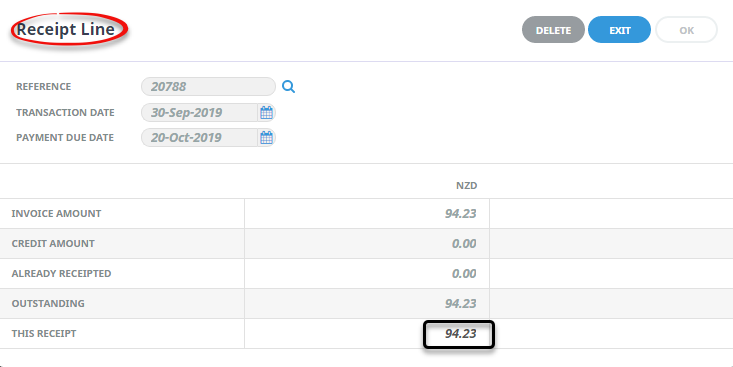Click the DELETE button
Viewport: 733px width, 367px height.
click(x=553, y=30)
